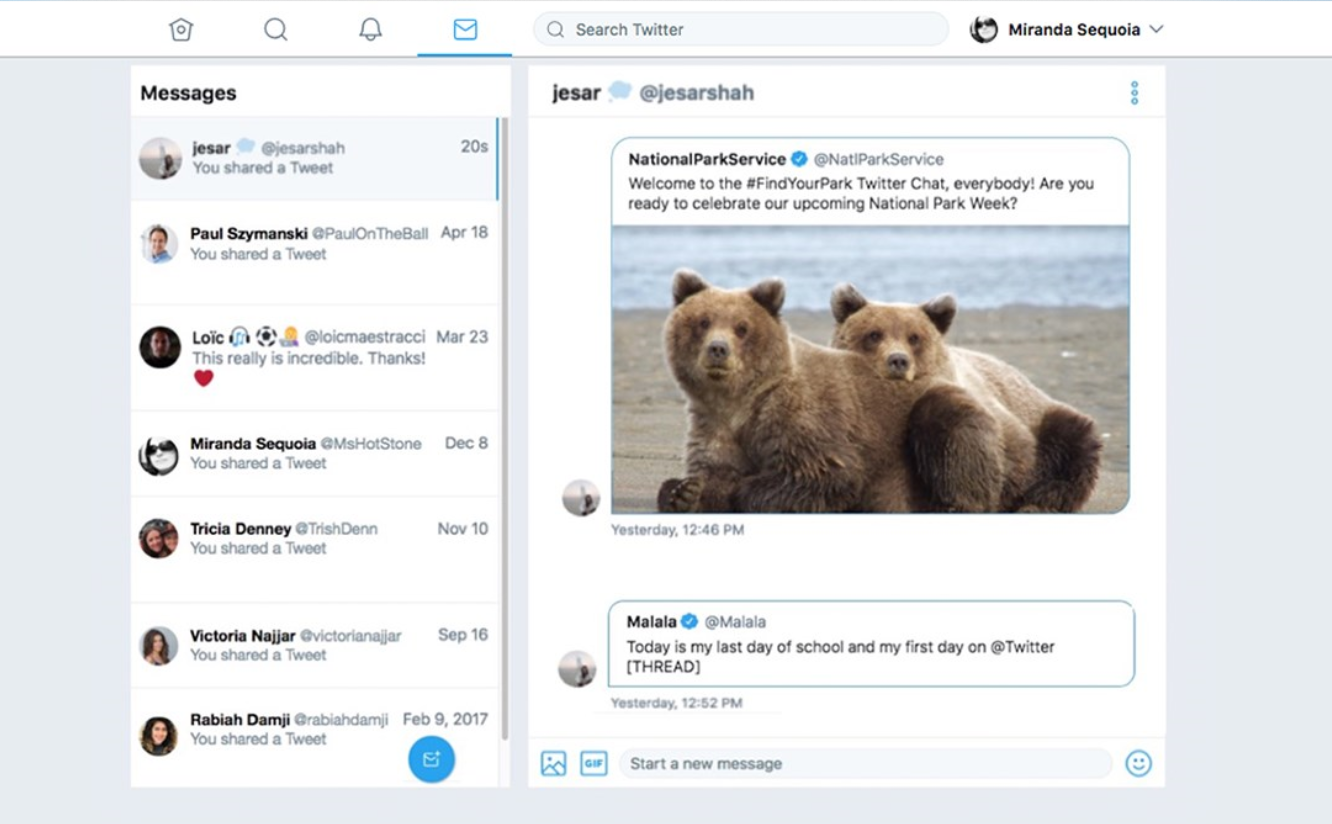Click the @NatlParkService handle
Image resolution: width=1332 pixels, height=824 pixels.
pos(879,159)
